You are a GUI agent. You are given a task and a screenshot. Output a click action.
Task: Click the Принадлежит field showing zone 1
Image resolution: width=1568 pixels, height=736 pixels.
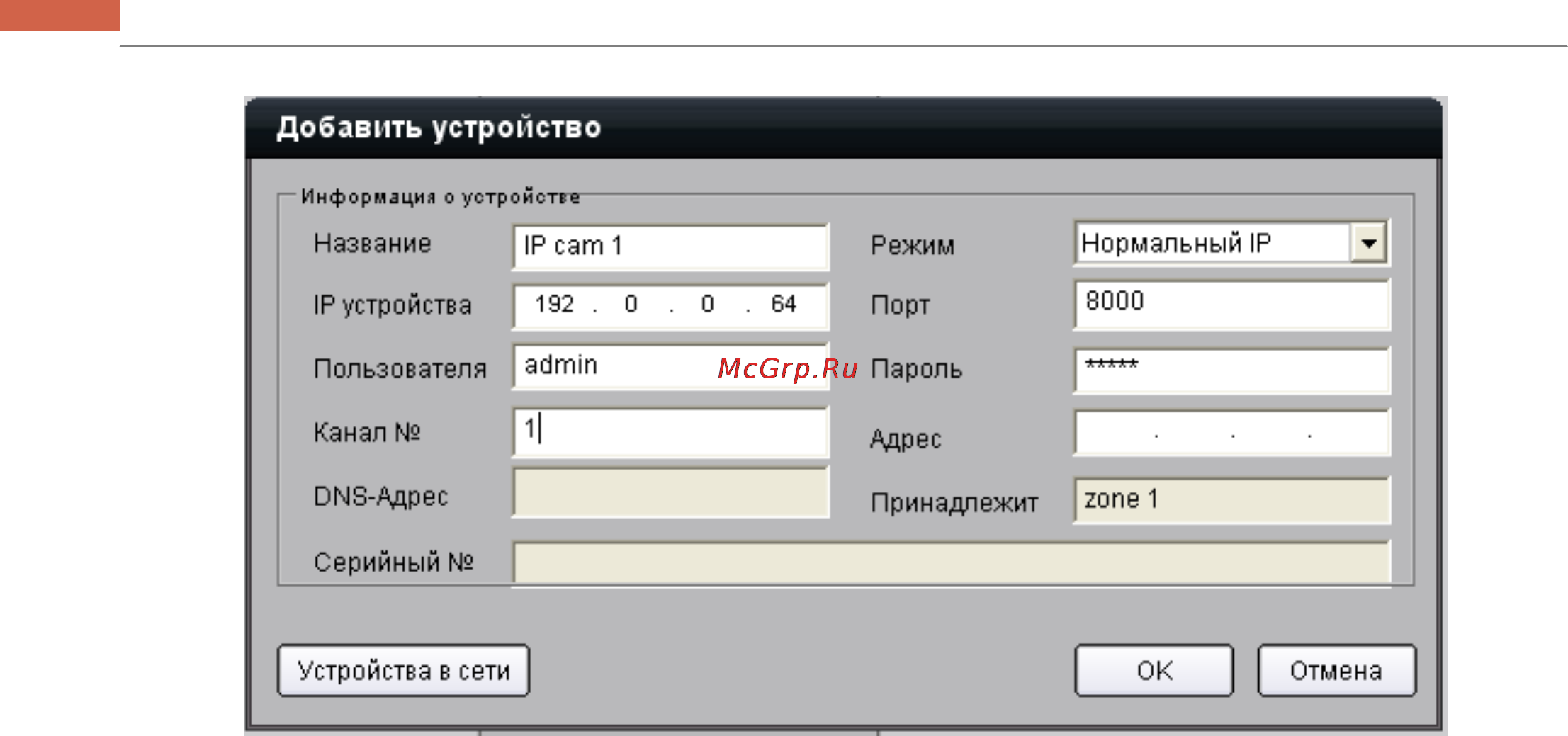pos(1232,500)
